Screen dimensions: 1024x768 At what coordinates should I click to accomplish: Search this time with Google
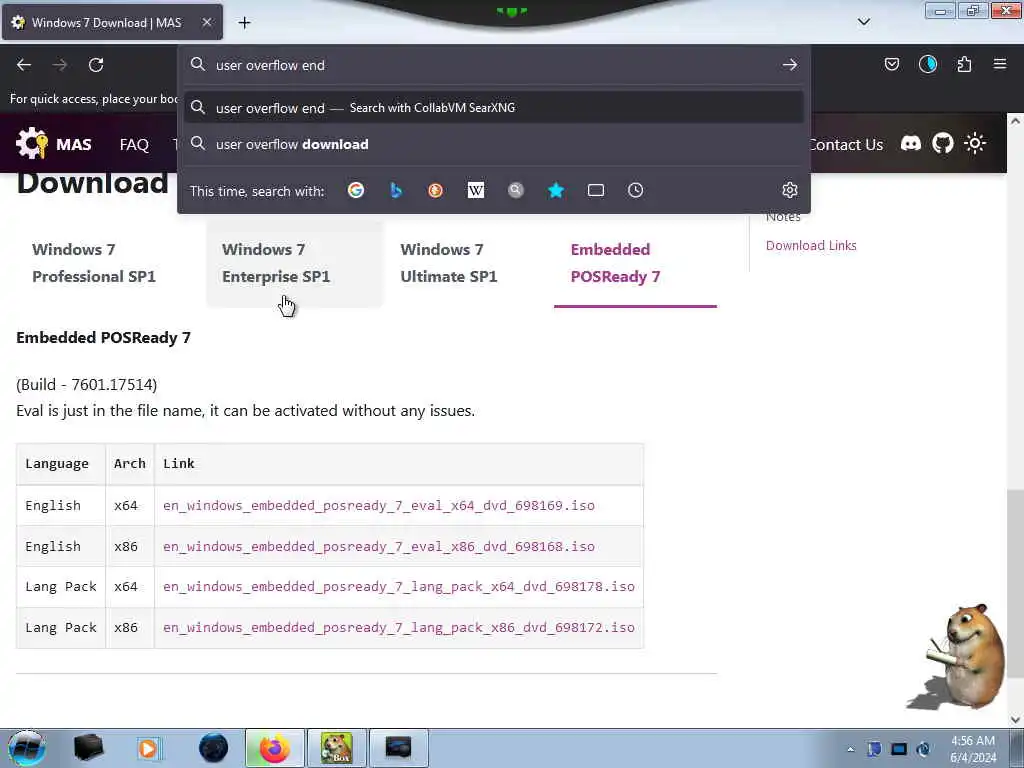click(x=356, y=190)
